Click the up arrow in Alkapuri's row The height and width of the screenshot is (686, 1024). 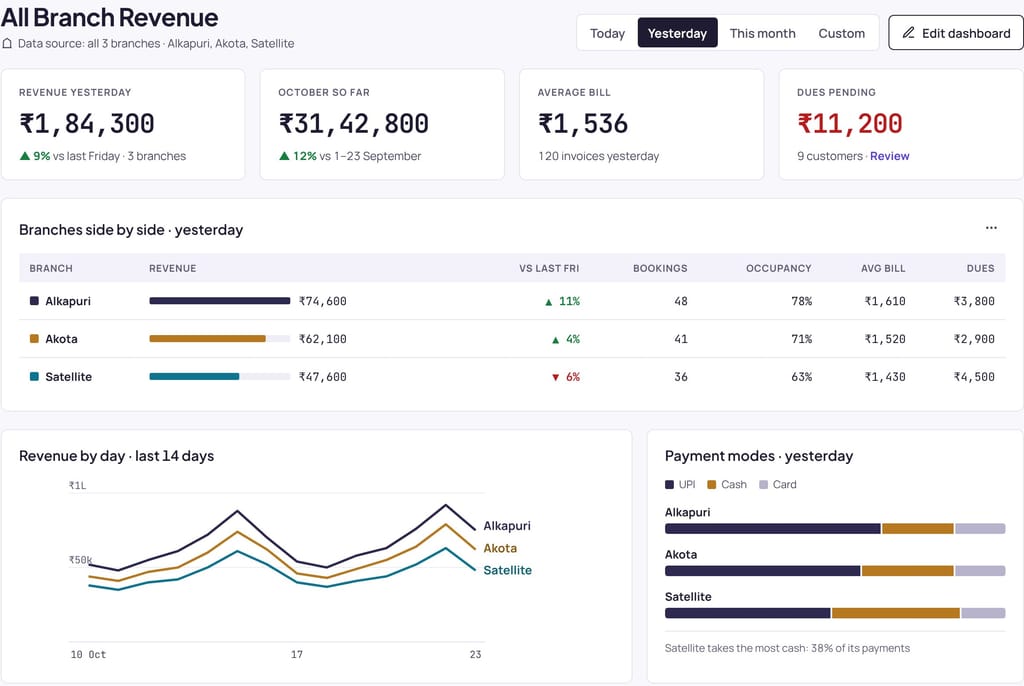coord(549,302)
